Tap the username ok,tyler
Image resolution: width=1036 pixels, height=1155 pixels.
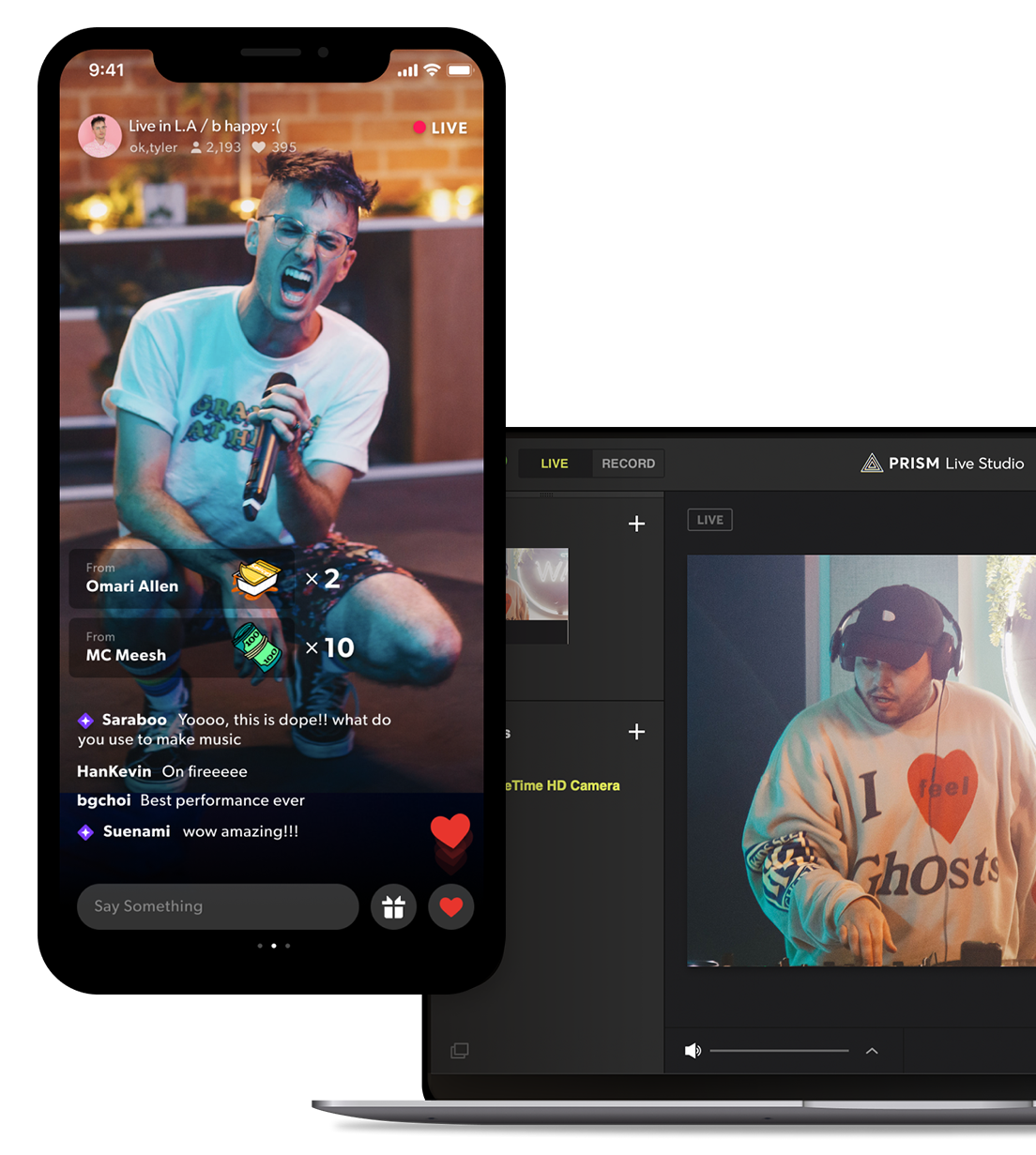point(153,147)
